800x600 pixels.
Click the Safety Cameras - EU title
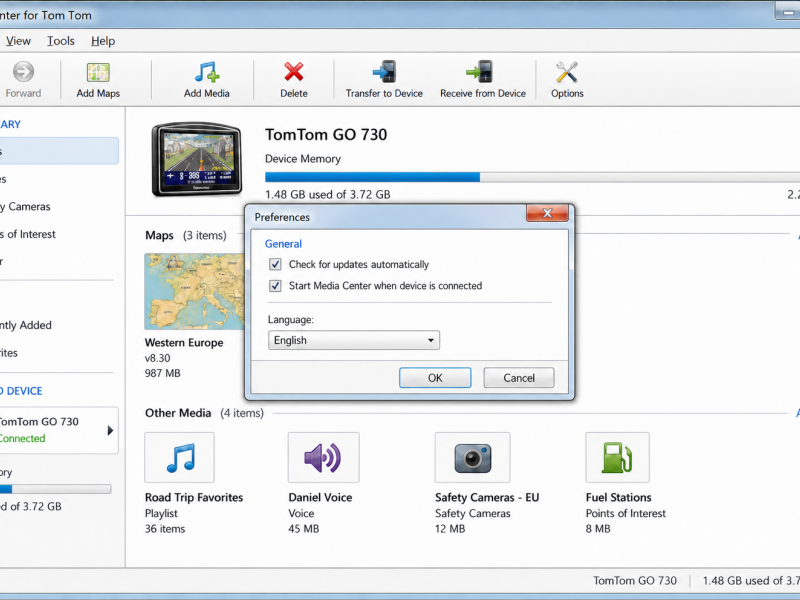point(487,497)
